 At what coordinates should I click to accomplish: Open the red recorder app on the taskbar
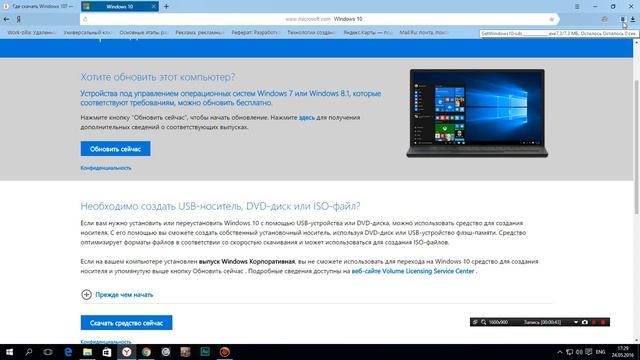(x=224, y=352)
